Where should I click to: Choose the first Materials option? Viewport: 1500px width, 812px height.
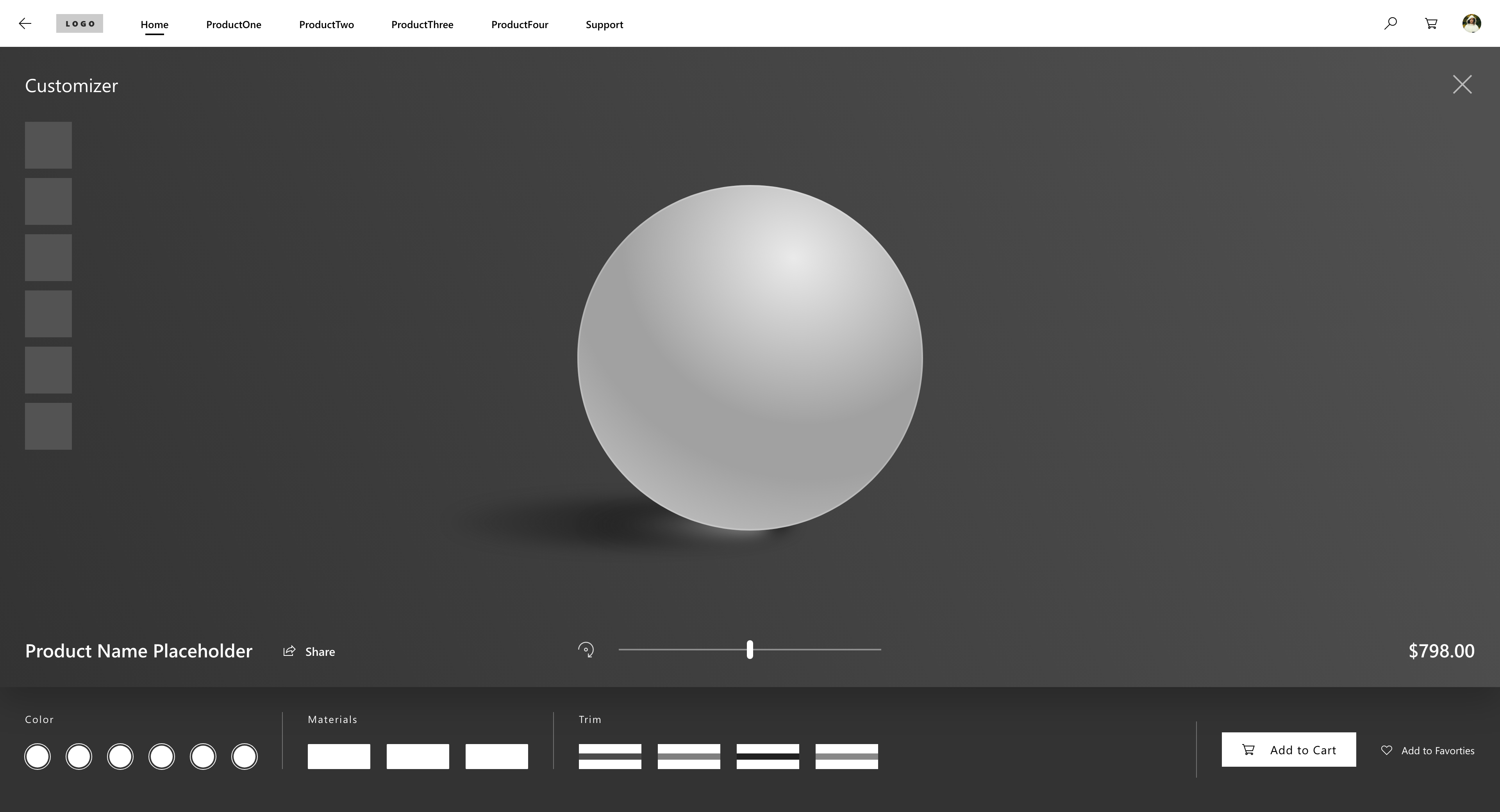pos(339,756)
